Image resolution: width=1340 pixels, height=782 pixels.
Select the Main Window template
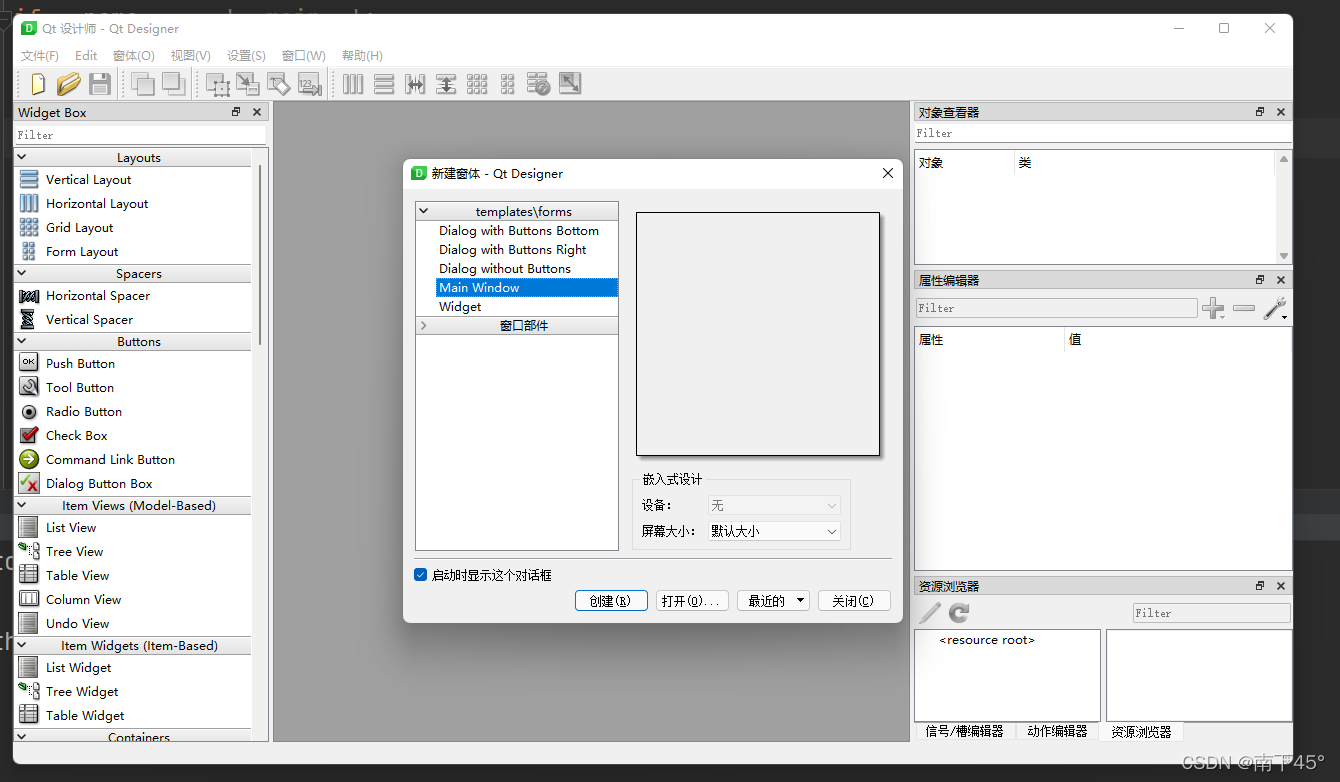click(x=527, y=287)
